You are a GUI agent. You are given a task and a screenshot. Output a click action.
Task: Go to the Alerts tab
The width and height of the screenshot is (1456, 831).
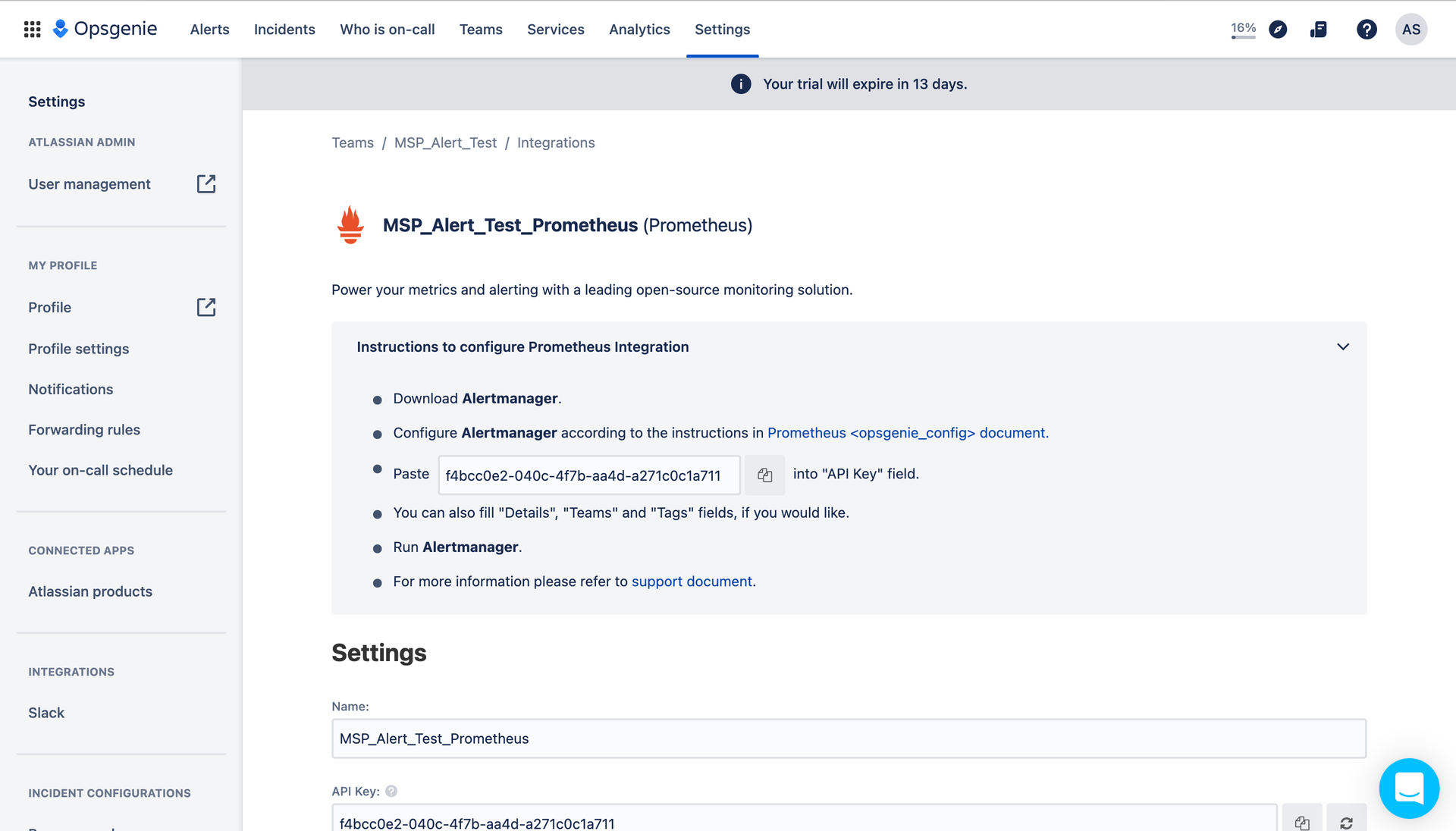tap(209, 30)
